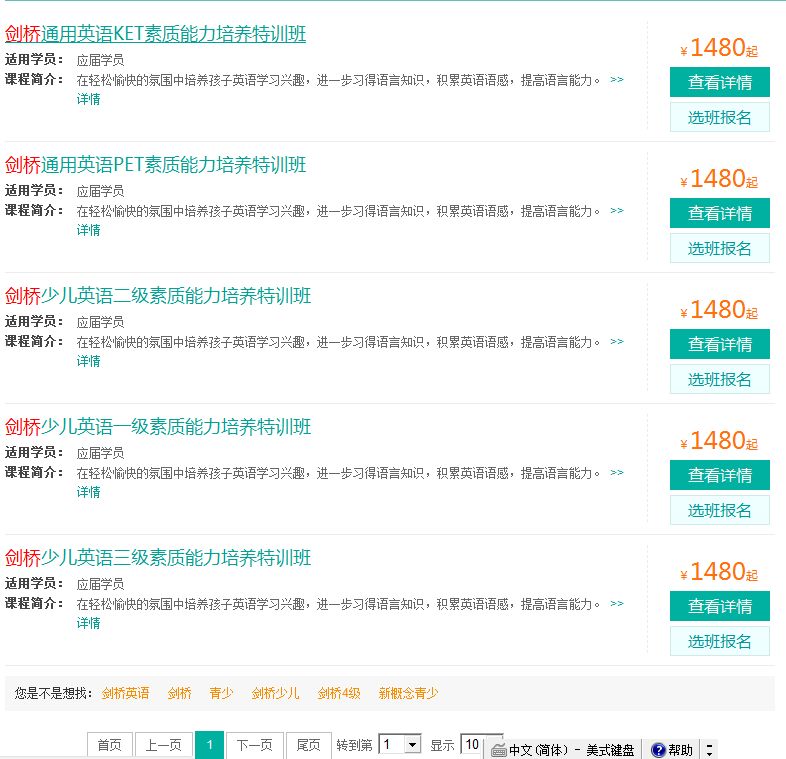Open 详情 link under 少儿英语三级 intro

pos(88,622)
